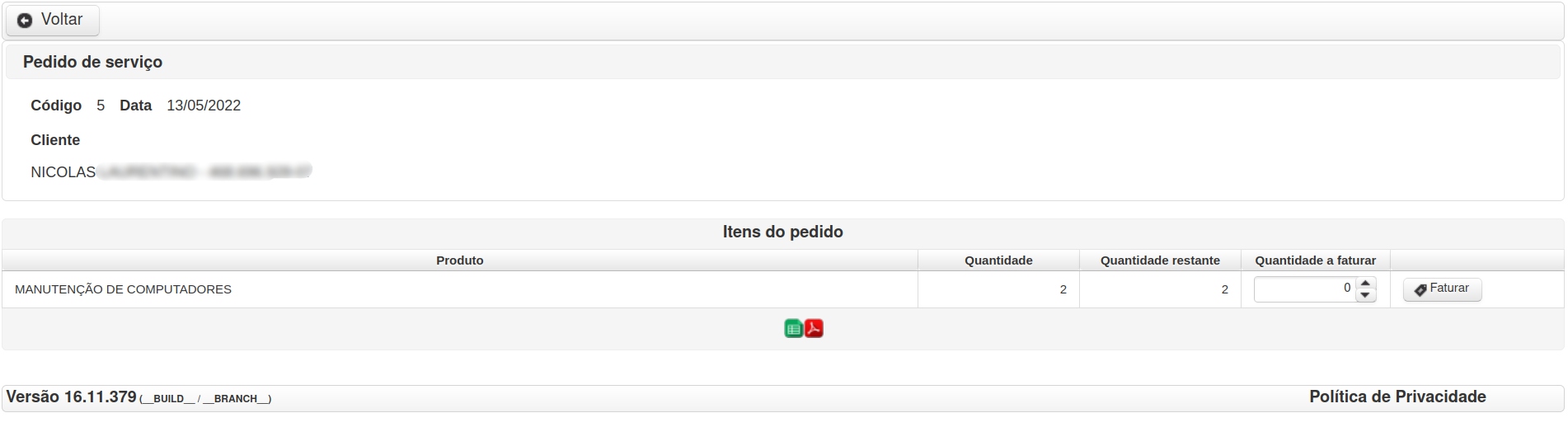
Task: Go back using the Voltar button
Action: [53, 20]
